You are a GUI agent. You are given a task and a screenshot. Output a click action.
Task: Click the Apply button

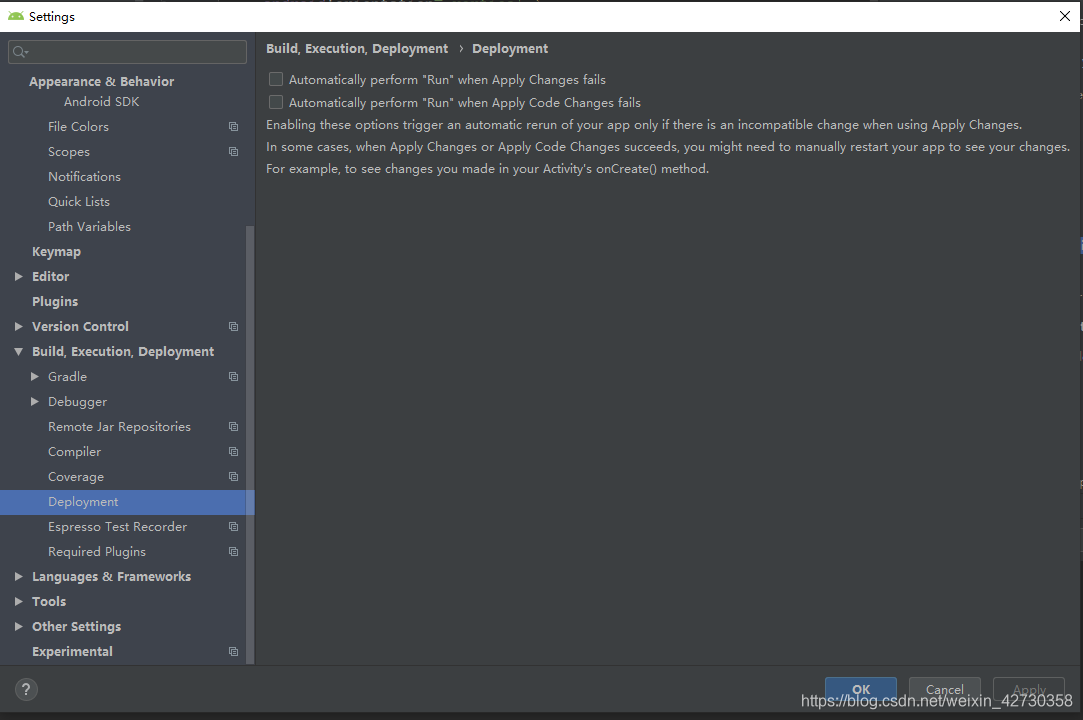pyautogui.click(x=1028, y=689)
